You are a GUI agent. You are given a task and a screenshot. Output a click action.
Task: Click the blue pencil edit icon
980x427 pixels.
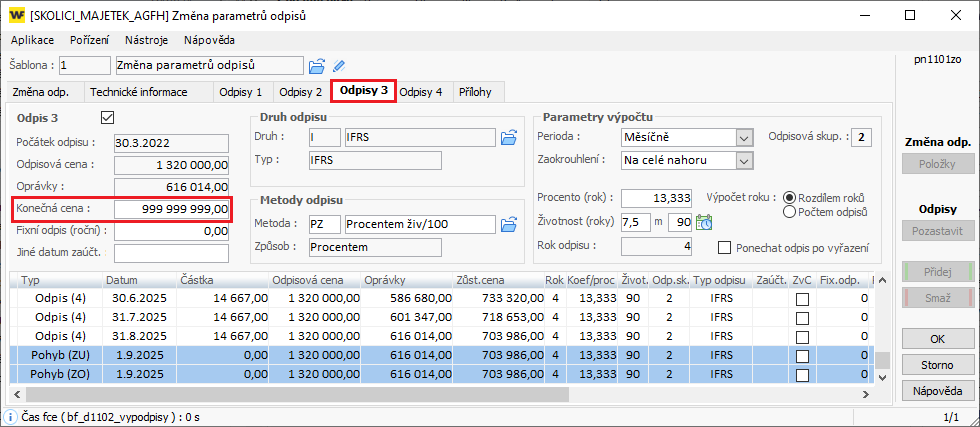339,66
